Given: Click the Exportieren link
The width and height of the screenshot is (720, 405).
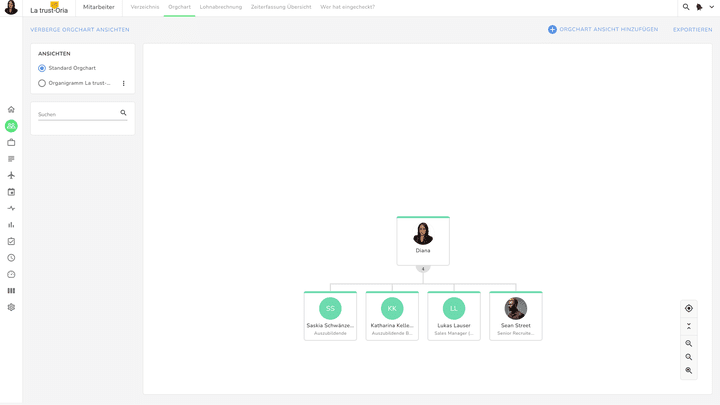Looking at the screenshot, I should [x=692, y=30].
